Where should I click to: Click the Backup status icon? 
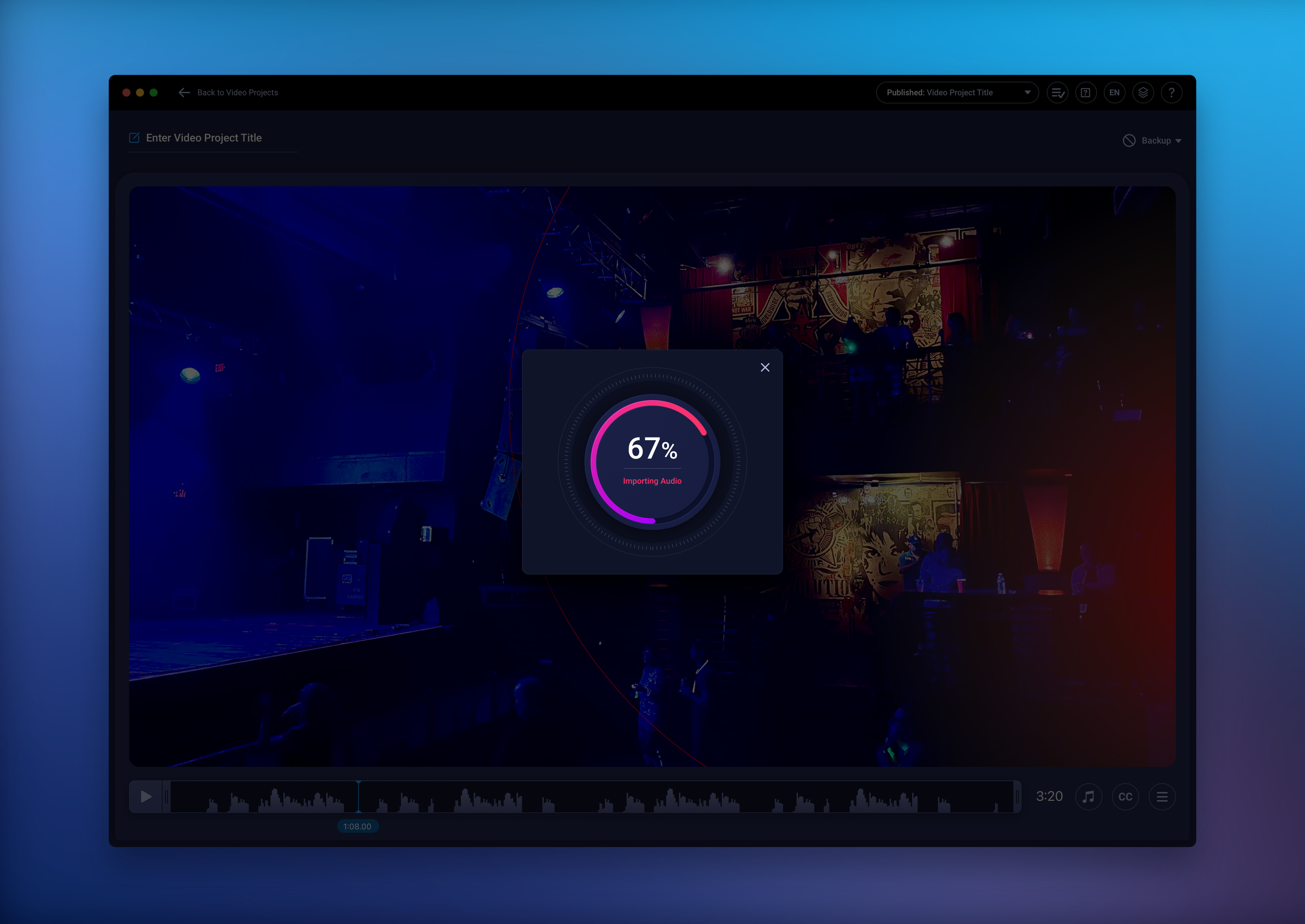(x=1129, y=140)
